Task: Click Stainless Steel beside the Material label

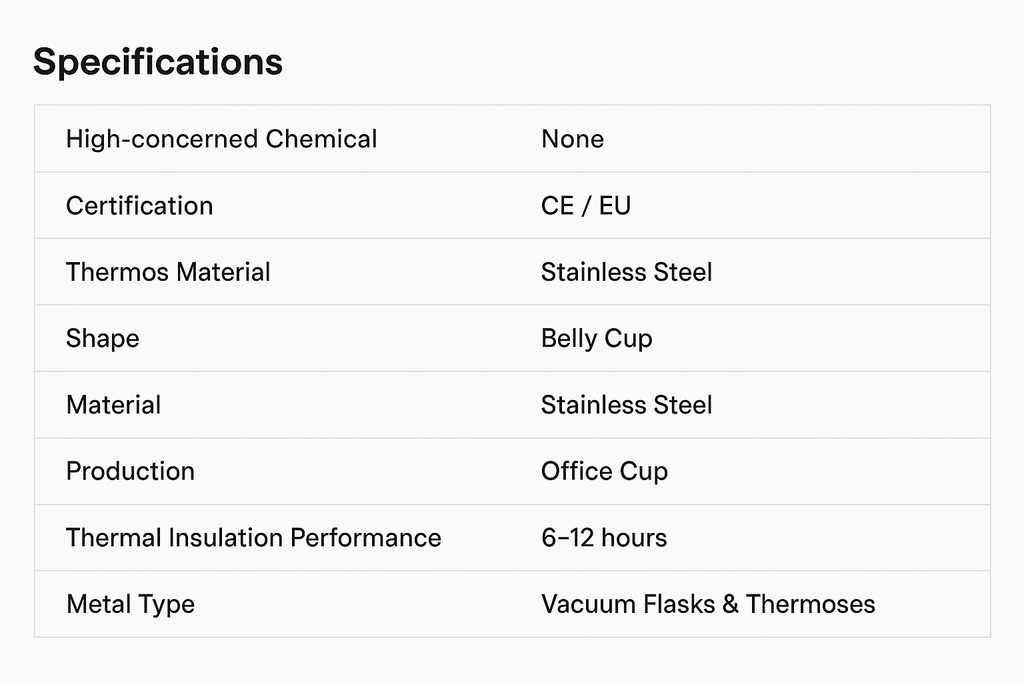Action: tap(626, 405)
